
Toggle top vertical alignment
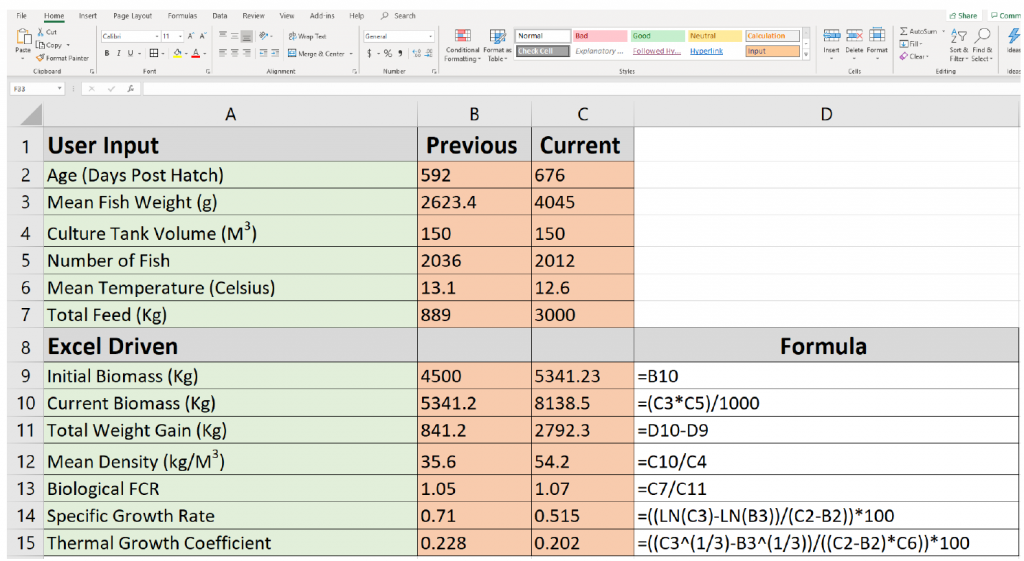pos(223,36)
